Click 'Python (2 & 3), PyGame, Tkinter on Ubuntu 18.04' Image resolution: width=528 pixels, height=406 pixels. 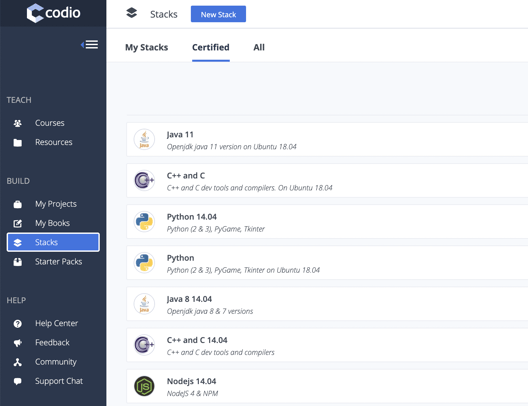pyautogui.click(x=243, y=270)
